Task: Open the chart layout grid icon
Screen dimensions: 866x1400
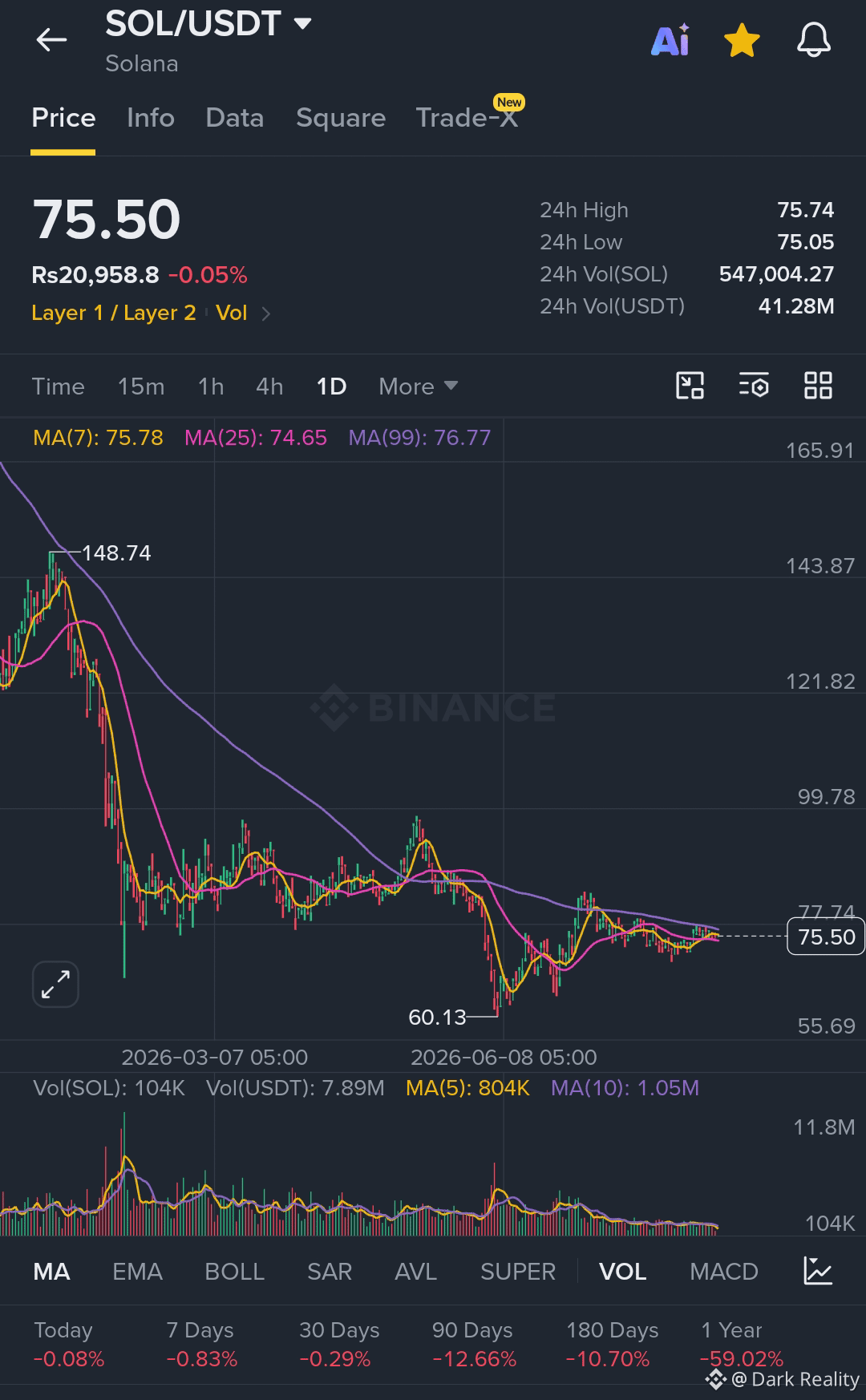Action: point(818,386)
